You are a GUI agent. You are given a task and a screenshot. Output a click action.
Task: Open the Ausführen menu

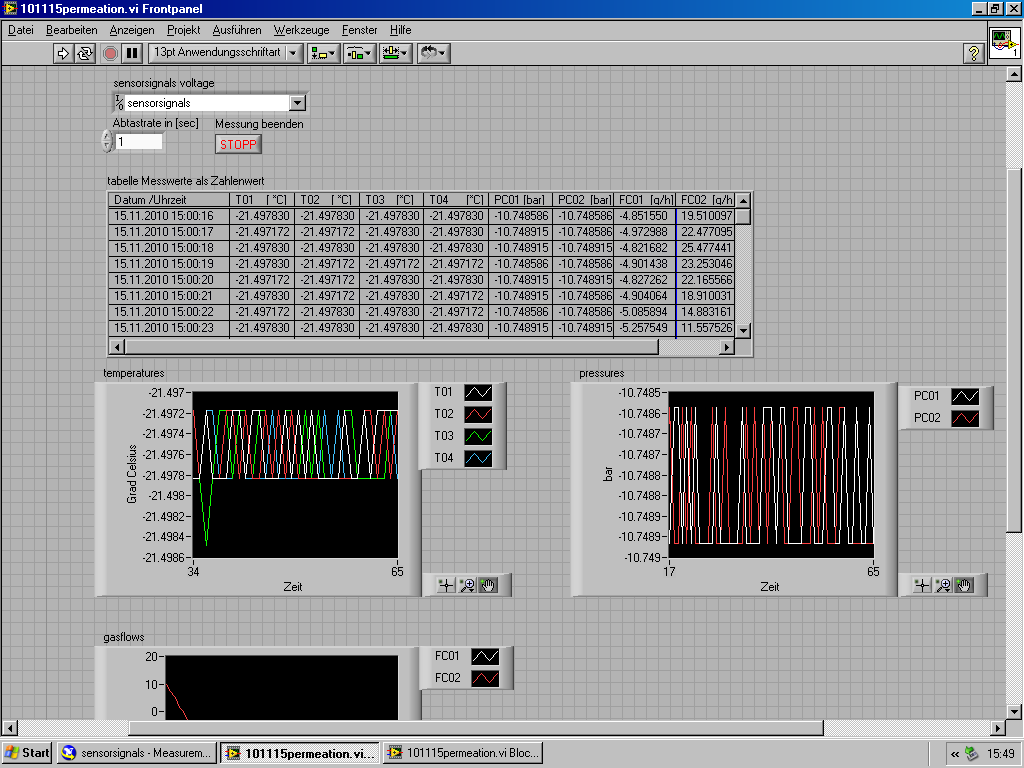click(237, 30)
